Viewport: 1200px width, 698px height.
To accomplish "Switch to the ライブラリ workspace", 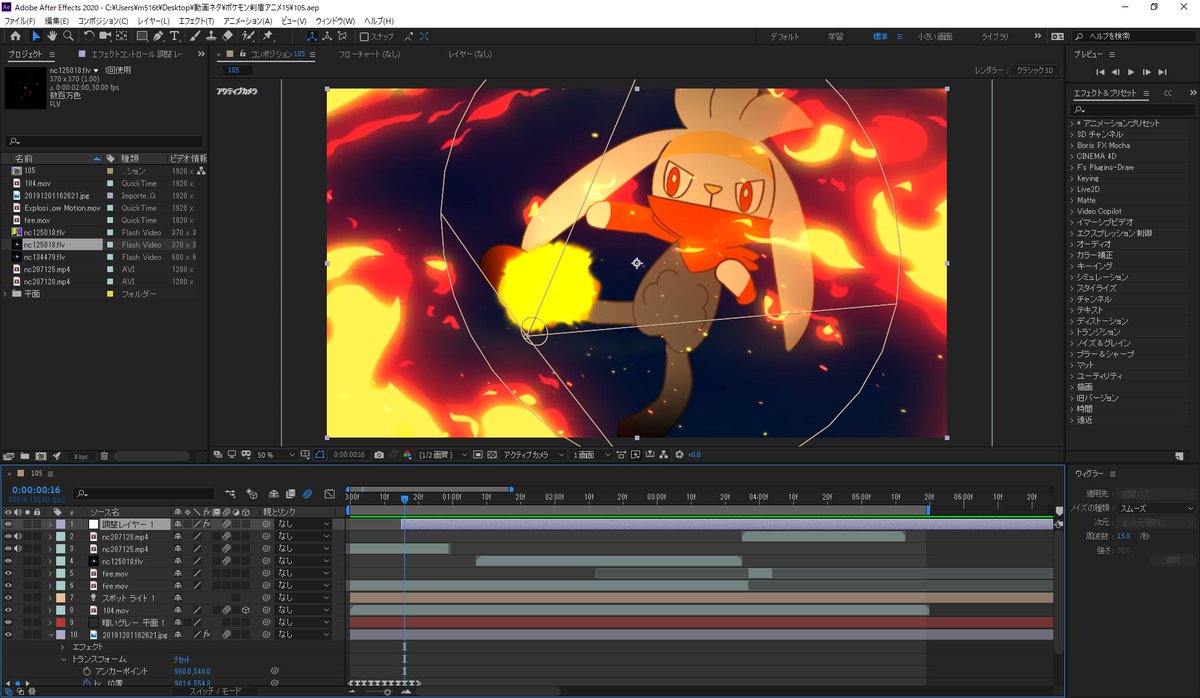I will click(995, 37).
